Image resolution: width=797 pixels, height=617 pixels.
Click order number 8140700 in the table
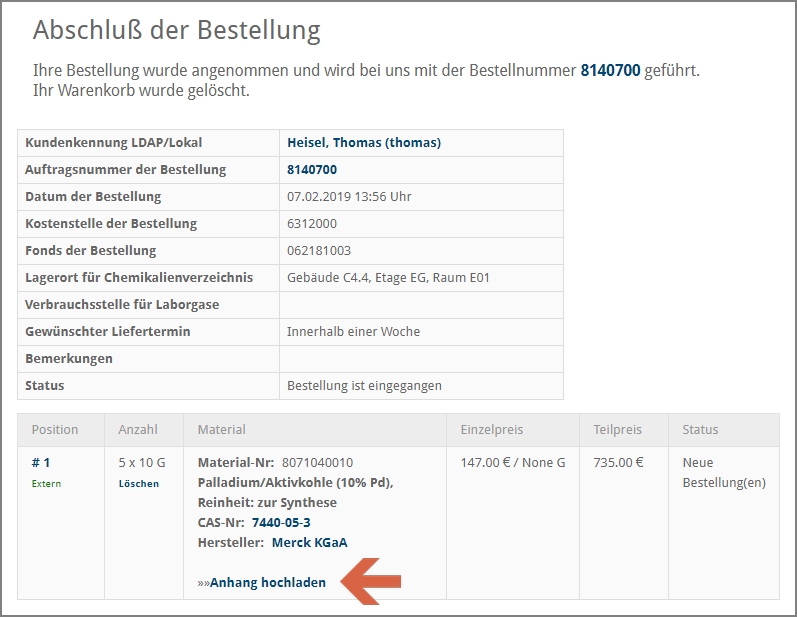tap(312, 170)
